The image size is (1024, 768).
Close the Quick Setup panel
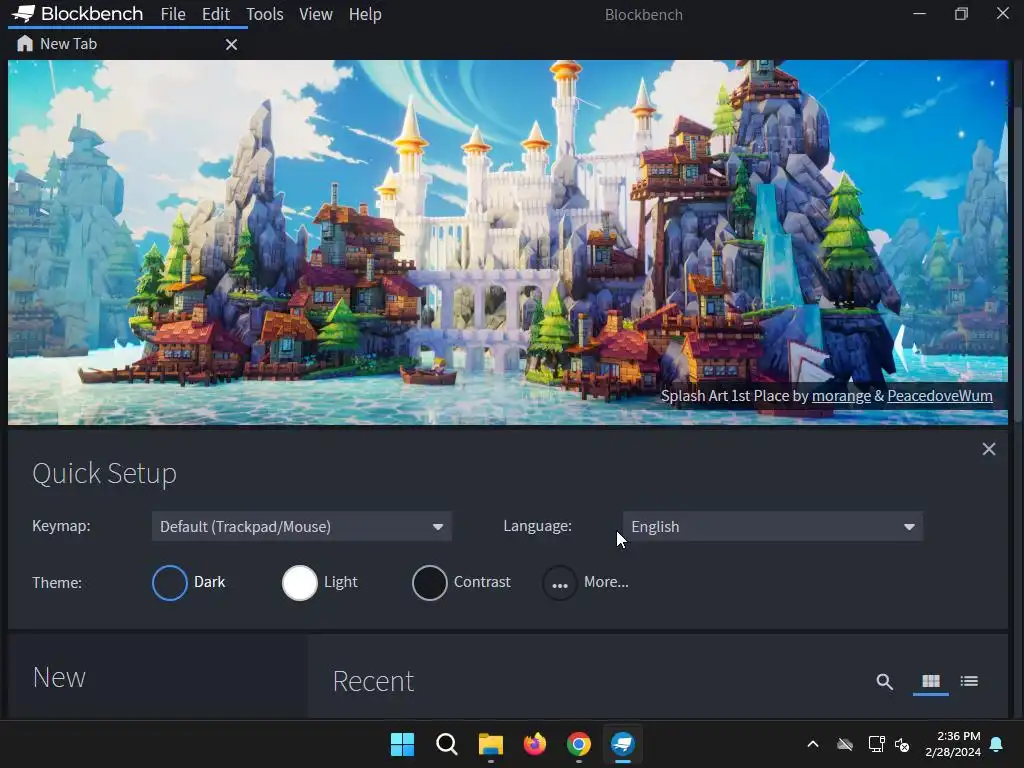(989, 449)
